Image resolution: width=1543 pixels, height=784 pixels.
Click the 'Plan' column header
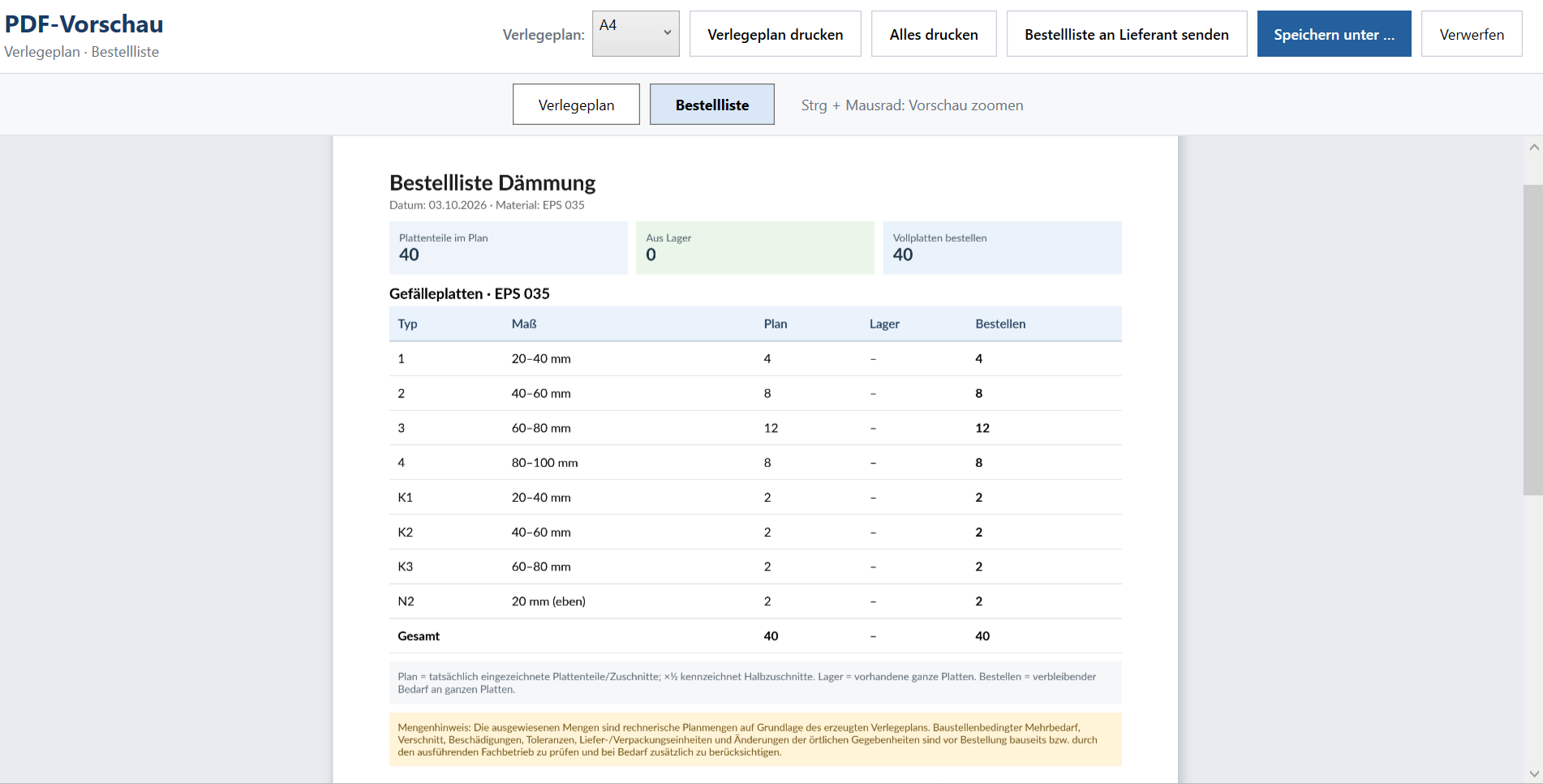tap(776, 323)
